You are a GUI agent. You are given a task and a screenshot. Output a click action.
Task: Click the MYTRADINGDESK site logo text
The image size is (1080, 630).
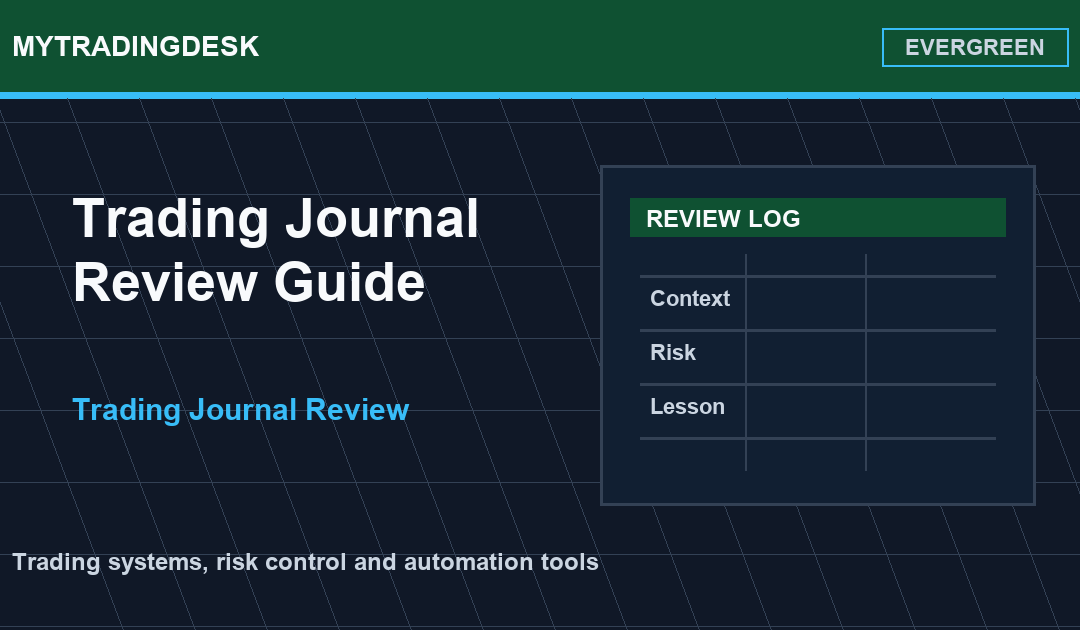pos(136,47)
